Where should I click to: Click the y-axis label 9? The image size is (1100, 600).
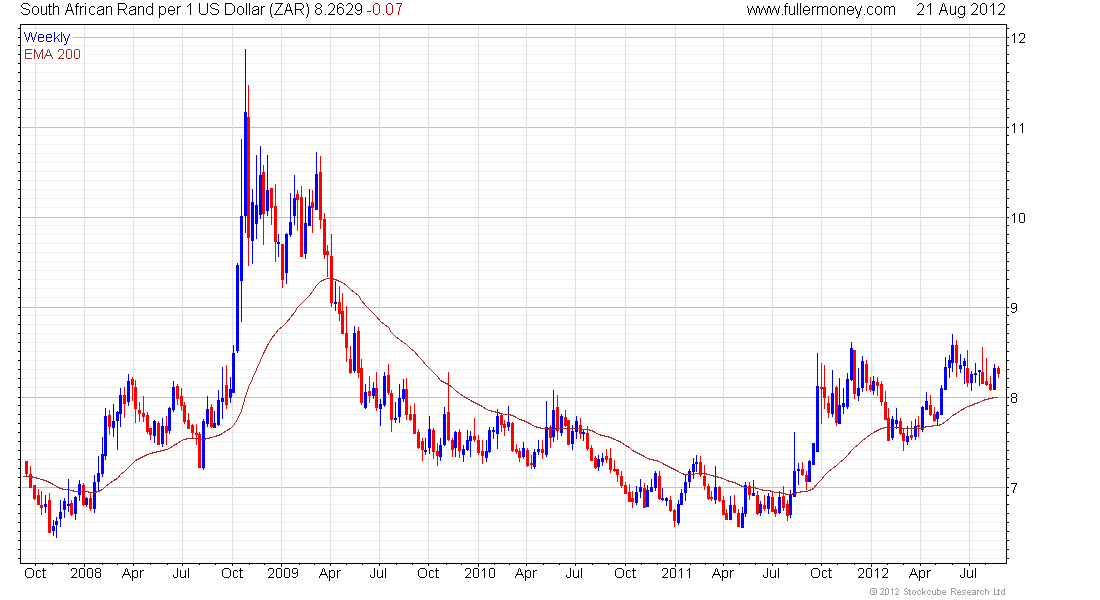point(1013,307)
